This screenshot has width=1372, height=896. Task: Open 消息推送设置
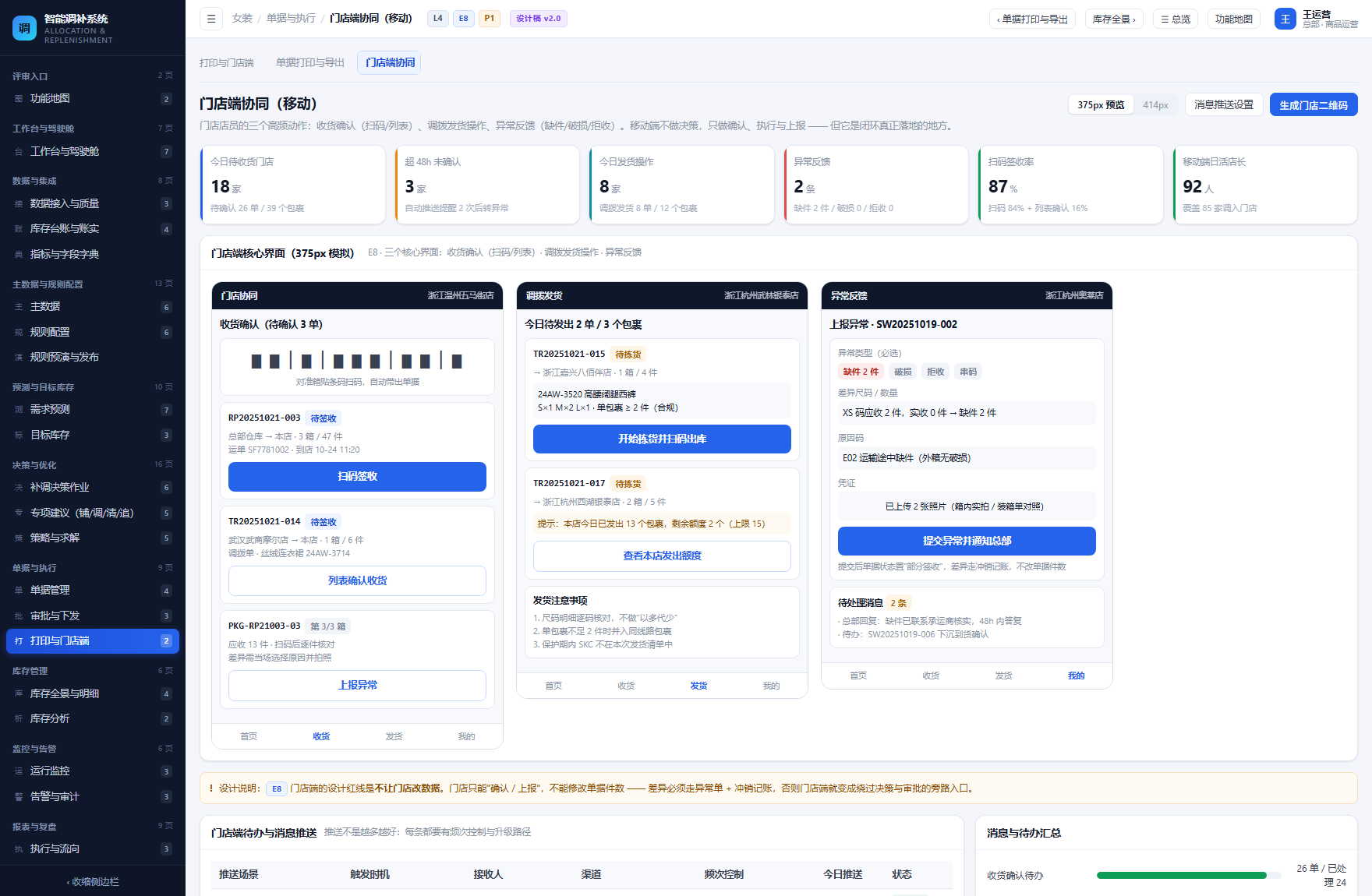point(1224,104)
